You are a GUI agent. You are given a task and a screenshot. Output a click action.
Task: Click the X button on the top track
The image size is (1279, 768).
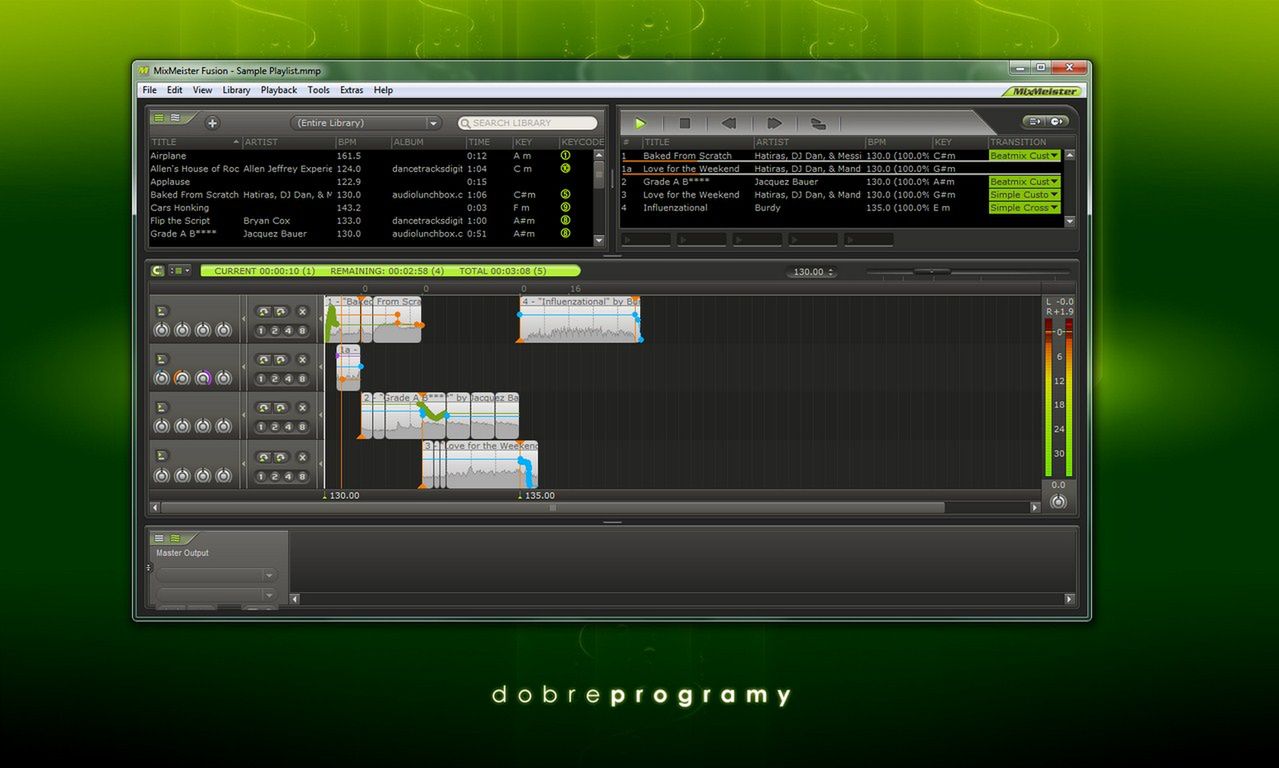click(302, 311)
